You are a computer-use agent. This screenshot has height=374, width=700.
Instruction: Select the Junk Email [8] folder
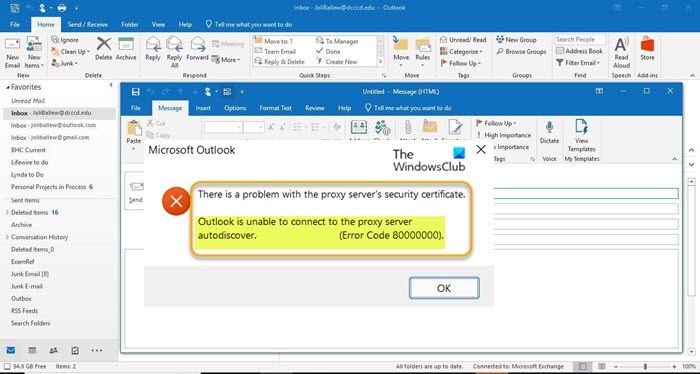pos(30,274)
